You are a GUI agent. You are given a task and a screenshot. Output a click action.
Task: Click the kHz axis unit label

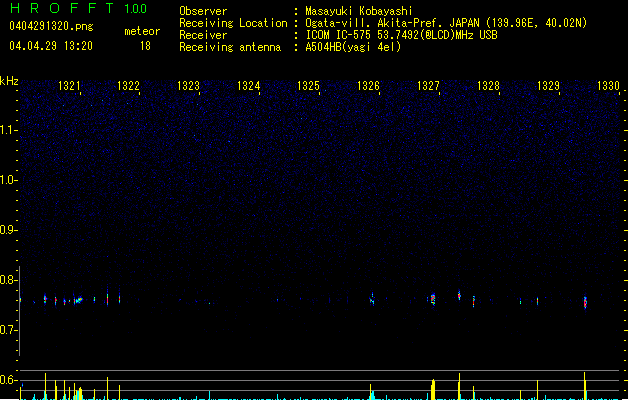point(9,81)
